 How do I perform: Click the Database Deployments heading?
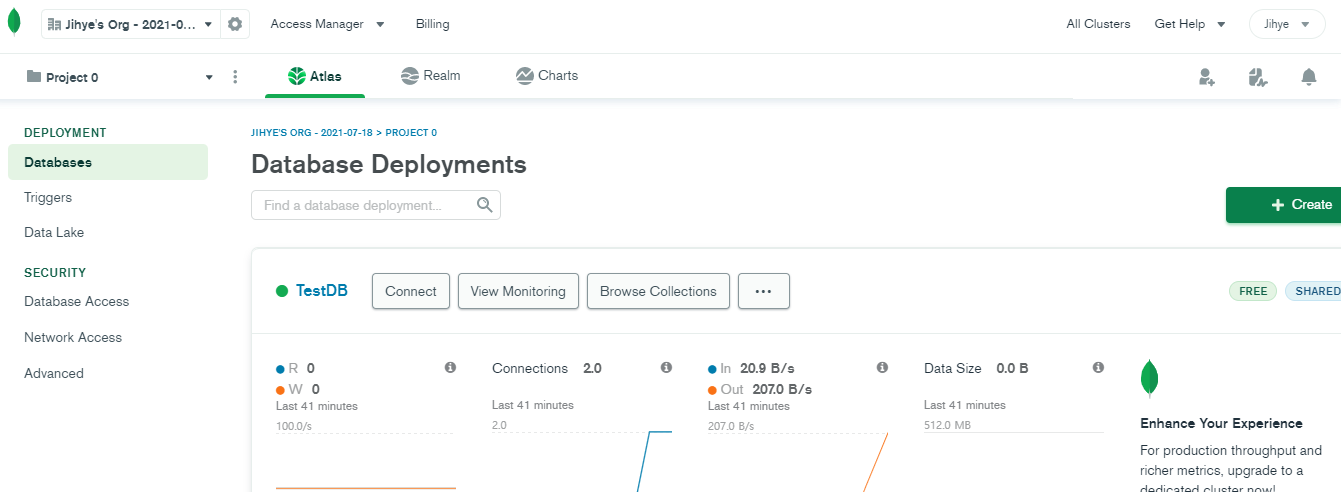pos(389,164)
